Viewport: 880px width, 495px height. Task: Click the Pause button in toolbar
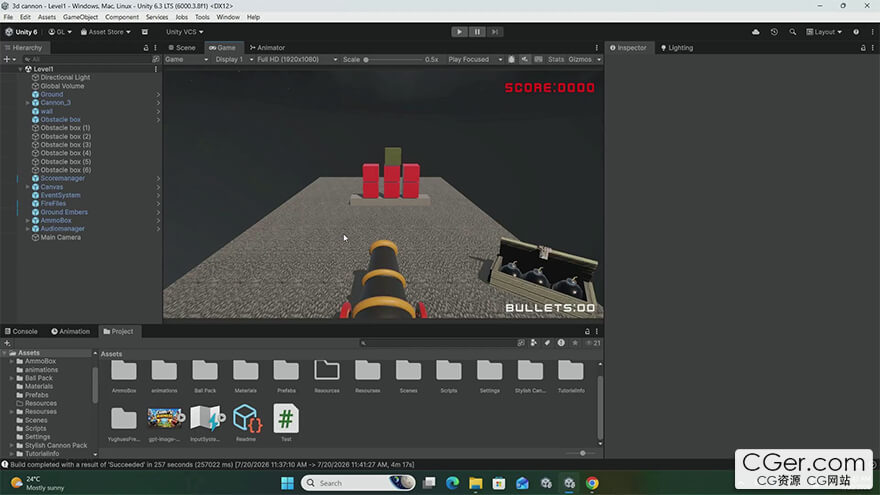click(477, 32)
